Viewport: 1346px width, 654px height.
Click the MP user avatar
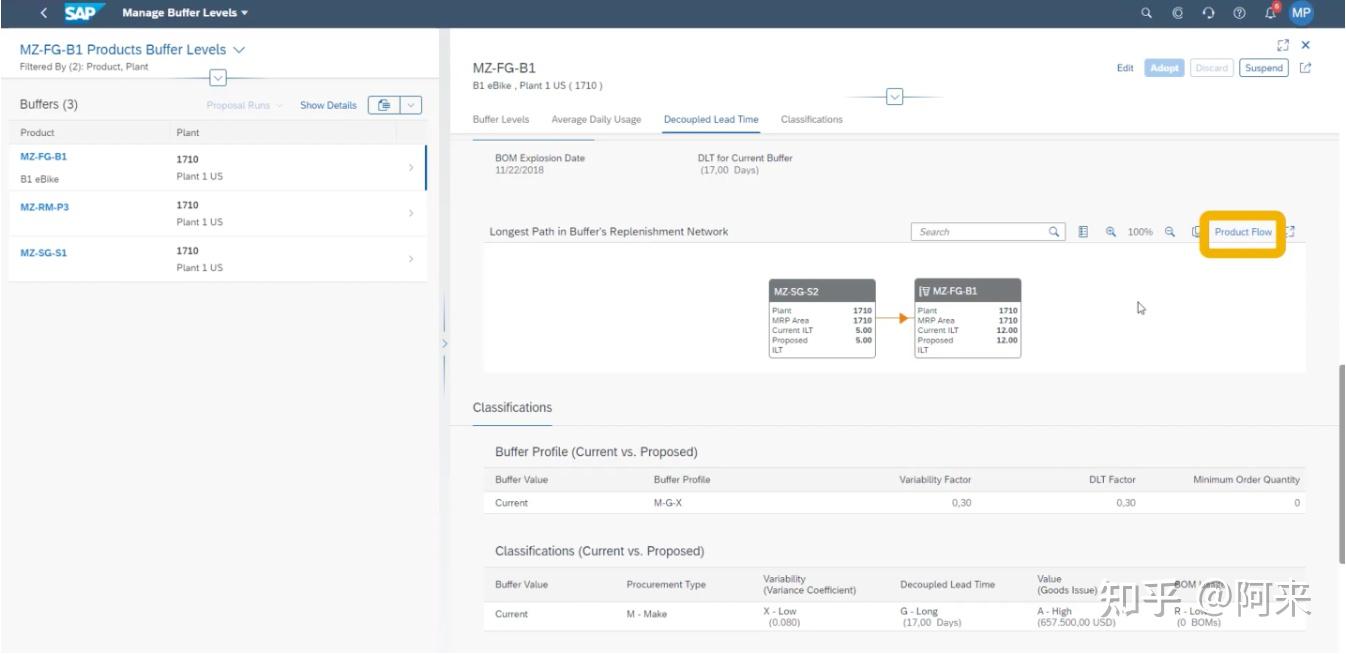(1300, 13)
